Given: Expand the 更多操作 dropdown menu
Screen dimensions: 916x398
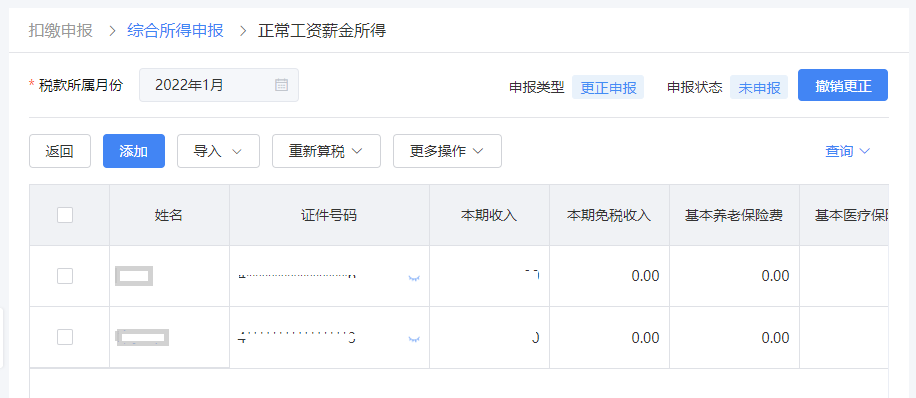Looking at the screenshot, I should click(x=447, y=151).
